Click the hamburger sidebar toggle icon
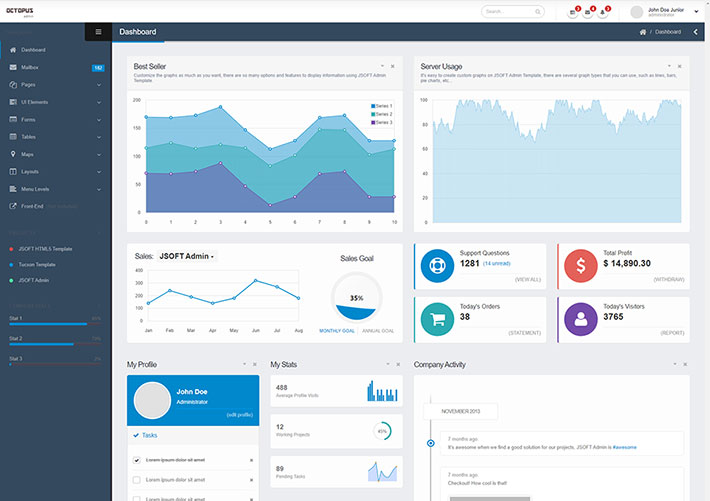This screenshot has width=710, height=501. tap(98, 32)
